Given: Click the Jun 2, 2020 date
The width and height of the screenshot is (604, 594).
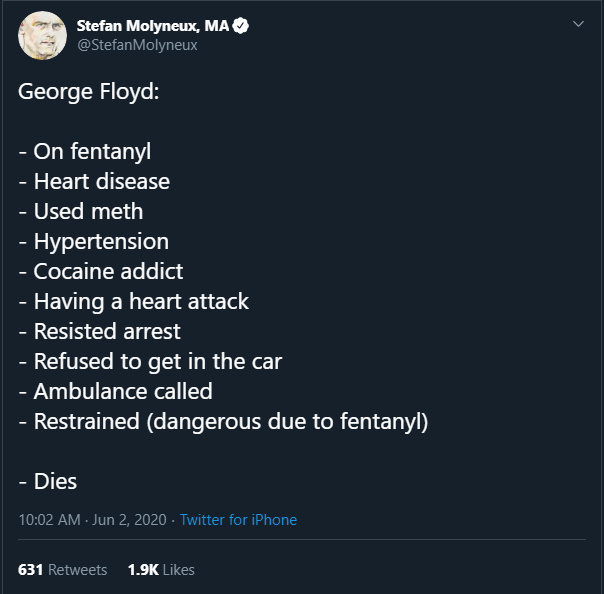Looking at the screenshot, I should click(x=129, y=520).
